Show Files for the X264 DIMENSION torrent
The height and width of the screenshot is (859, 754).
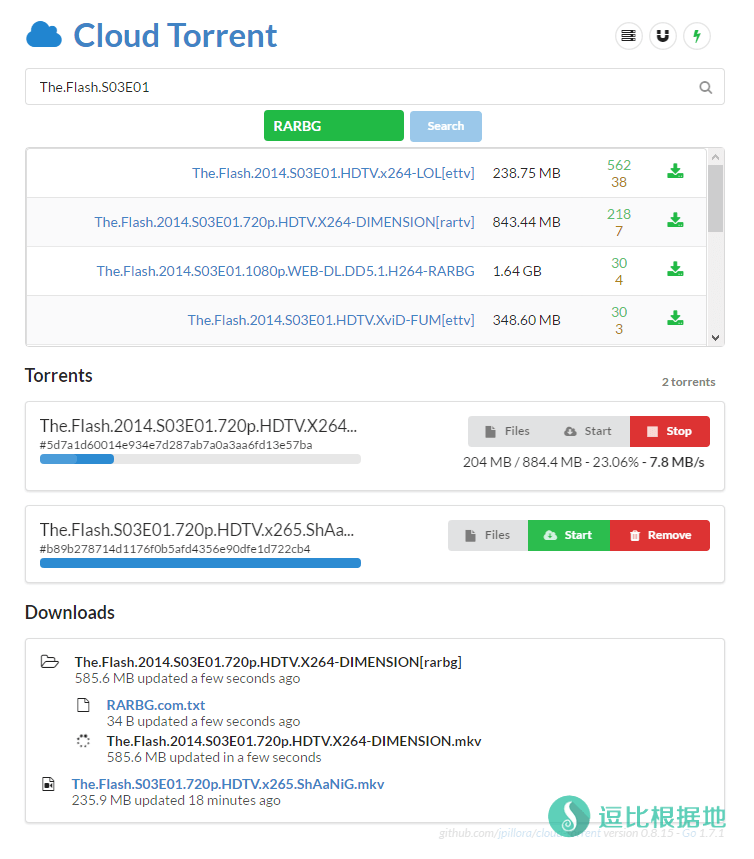(x=507, y=431)
